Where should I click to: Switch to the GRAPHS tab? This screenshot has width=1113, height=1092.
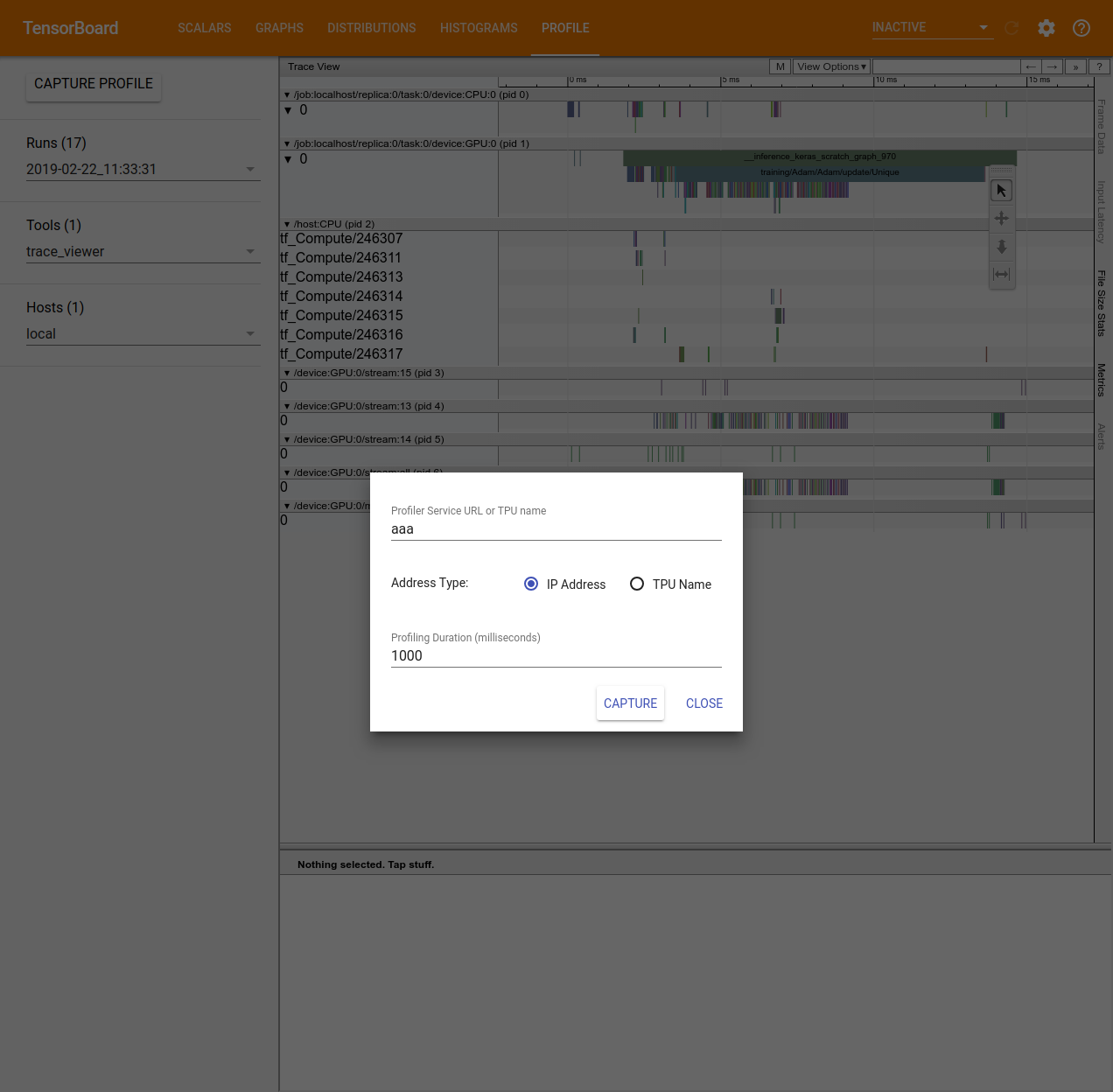279,28
